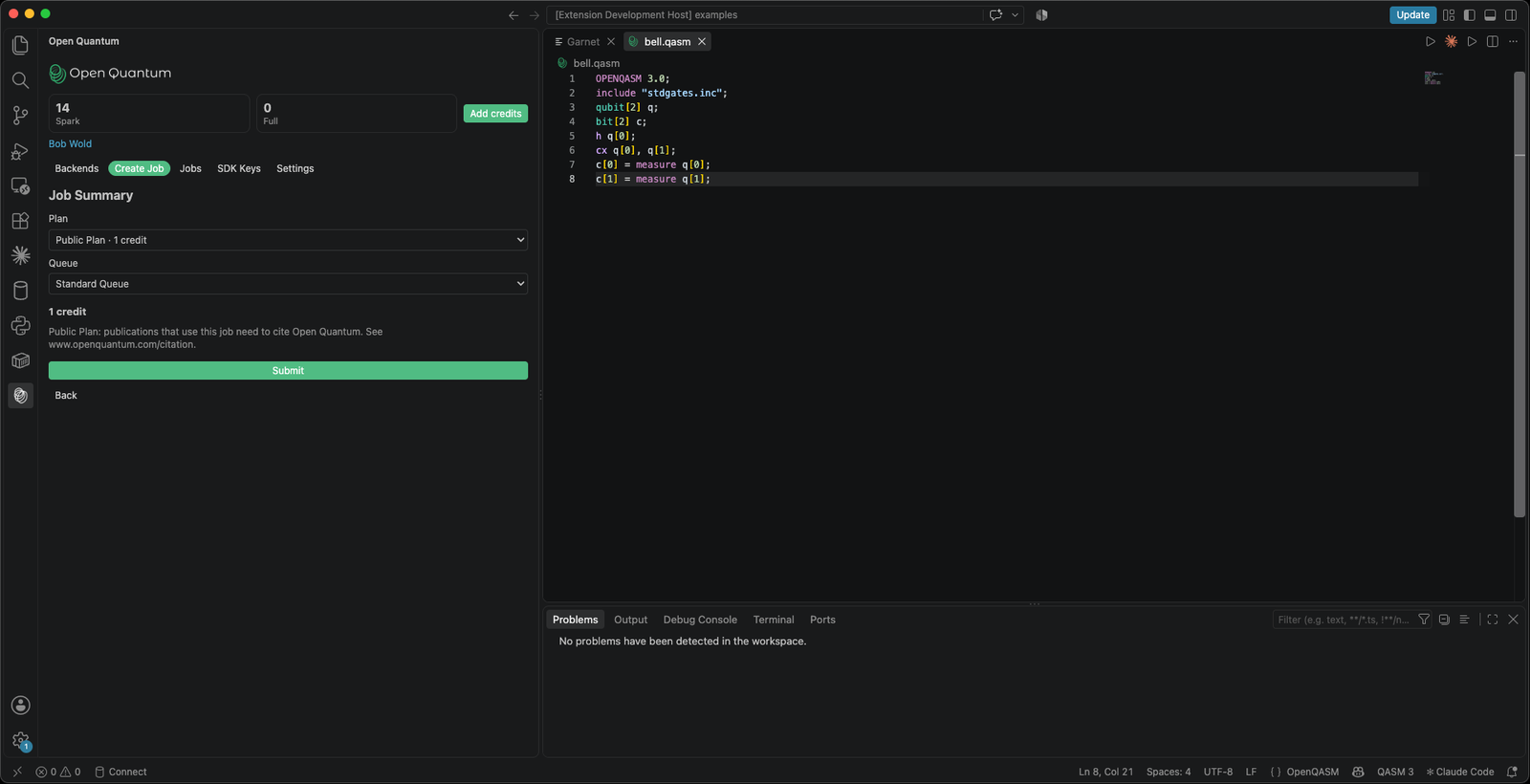Split the editor to the right
This screenshot has height=784, width=1530.
coord(1493,41)
